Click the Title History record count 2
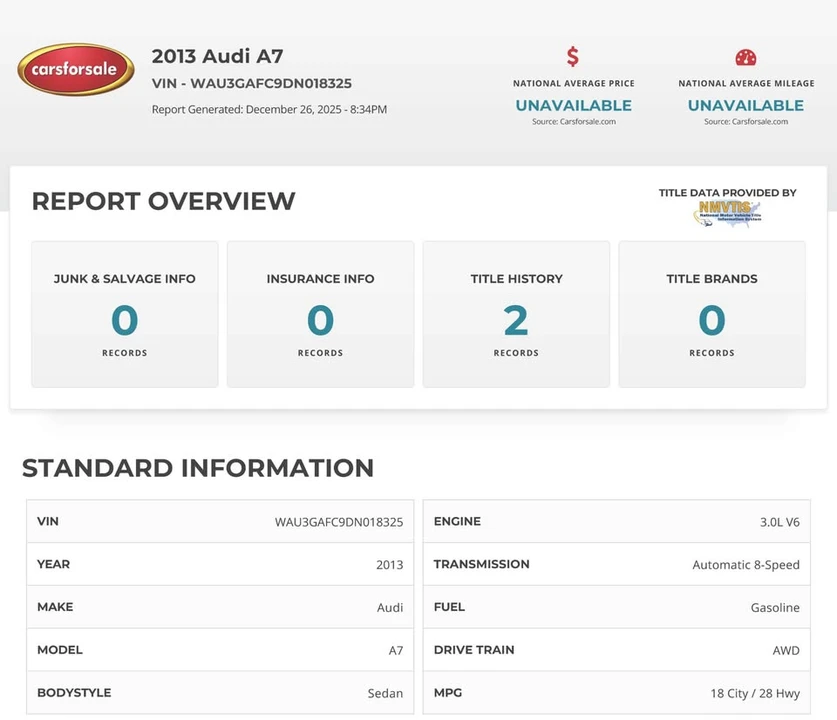Screen dimensions: 837x720 click(516, 320)
